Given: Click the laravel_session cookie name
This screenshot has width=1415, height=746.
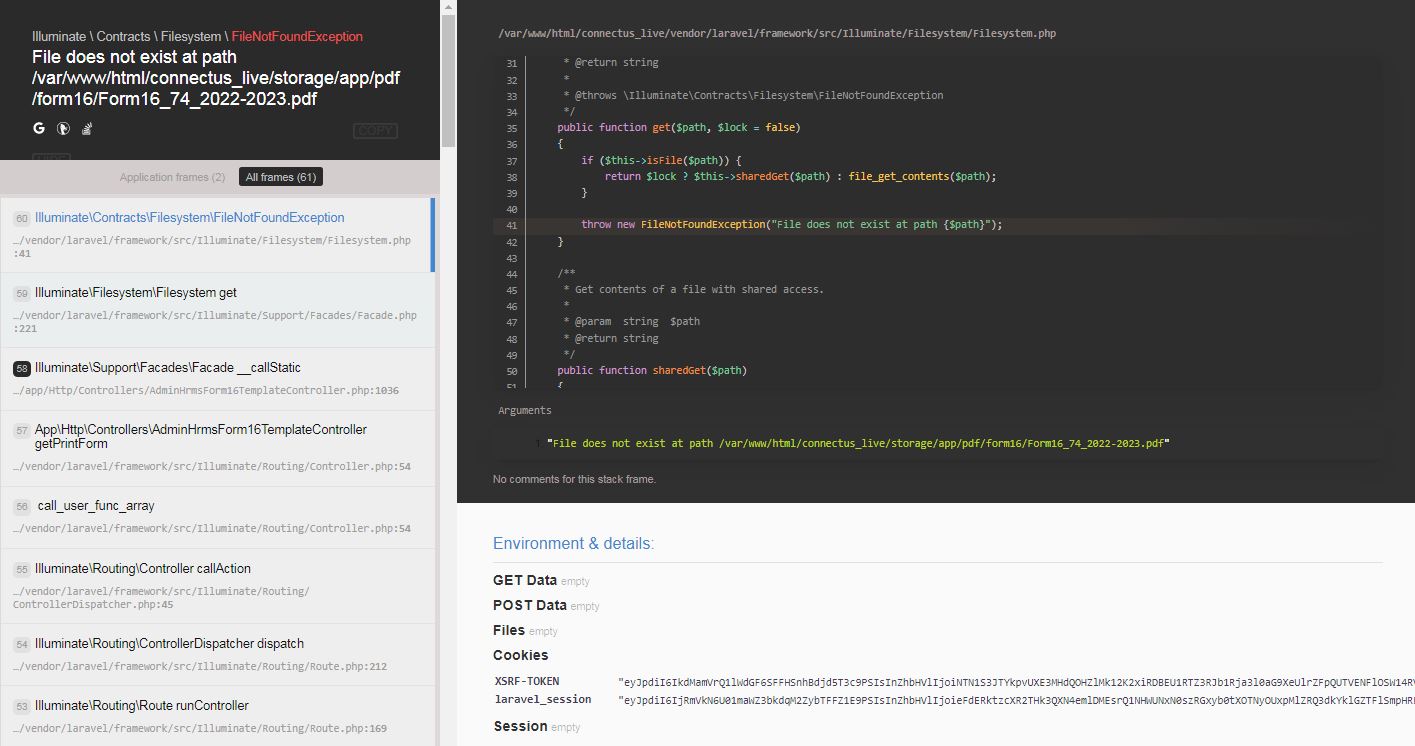Looking at the screenshot, I should click(x=543, y=699).
